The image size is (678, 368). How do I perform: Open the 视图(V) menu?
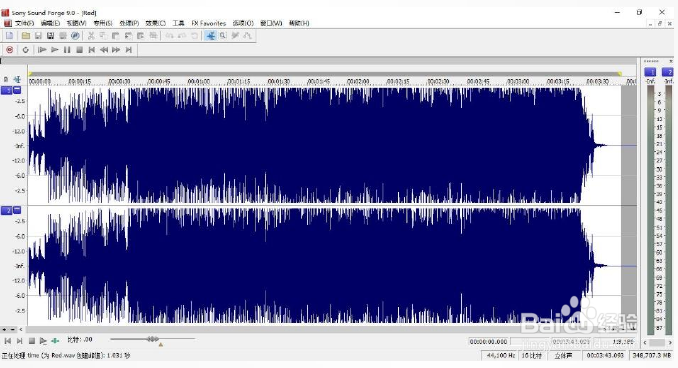76,23
